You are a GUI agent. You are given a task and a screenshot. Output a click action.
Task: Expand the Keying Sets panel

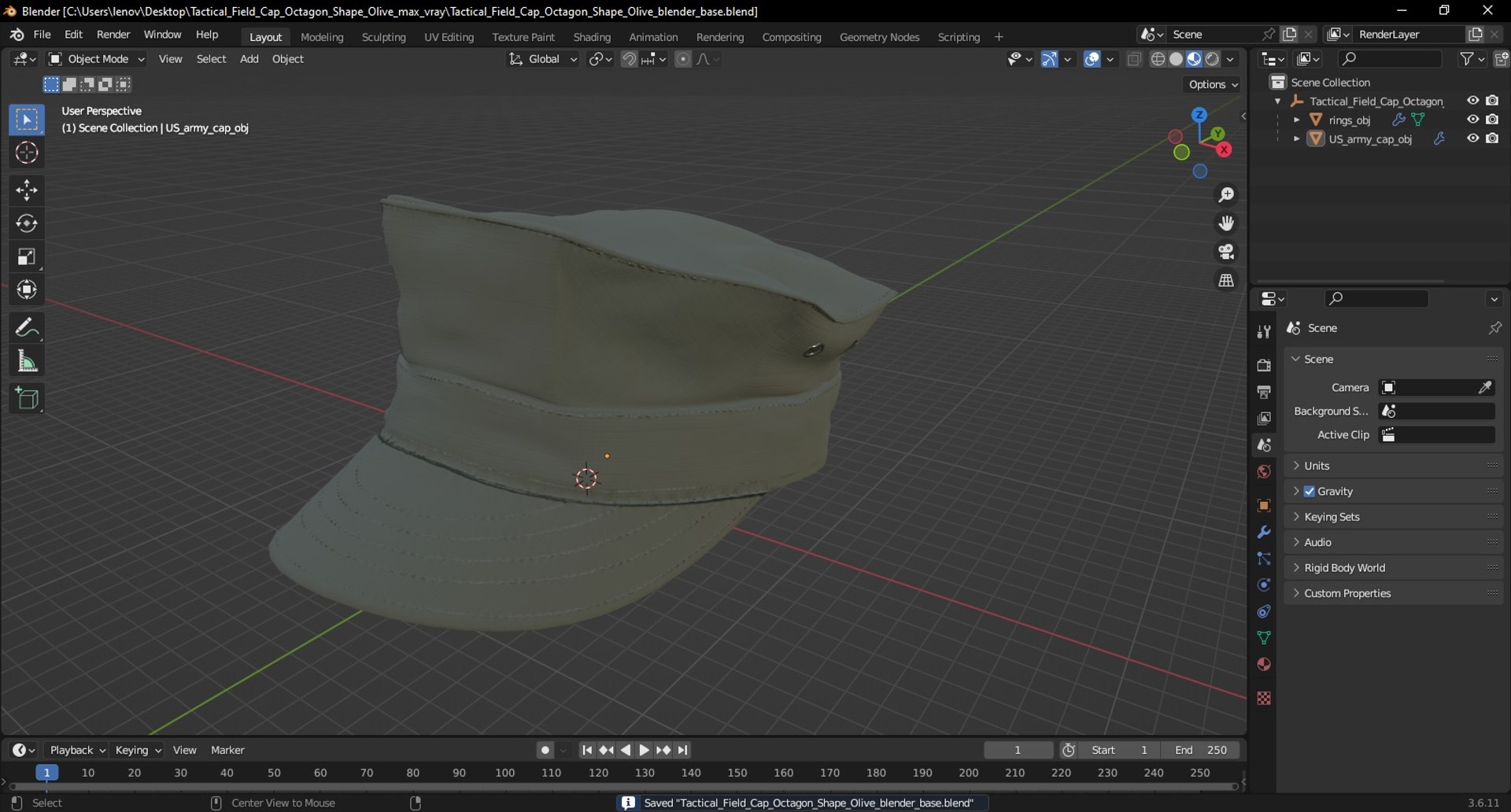(1394, 517)
